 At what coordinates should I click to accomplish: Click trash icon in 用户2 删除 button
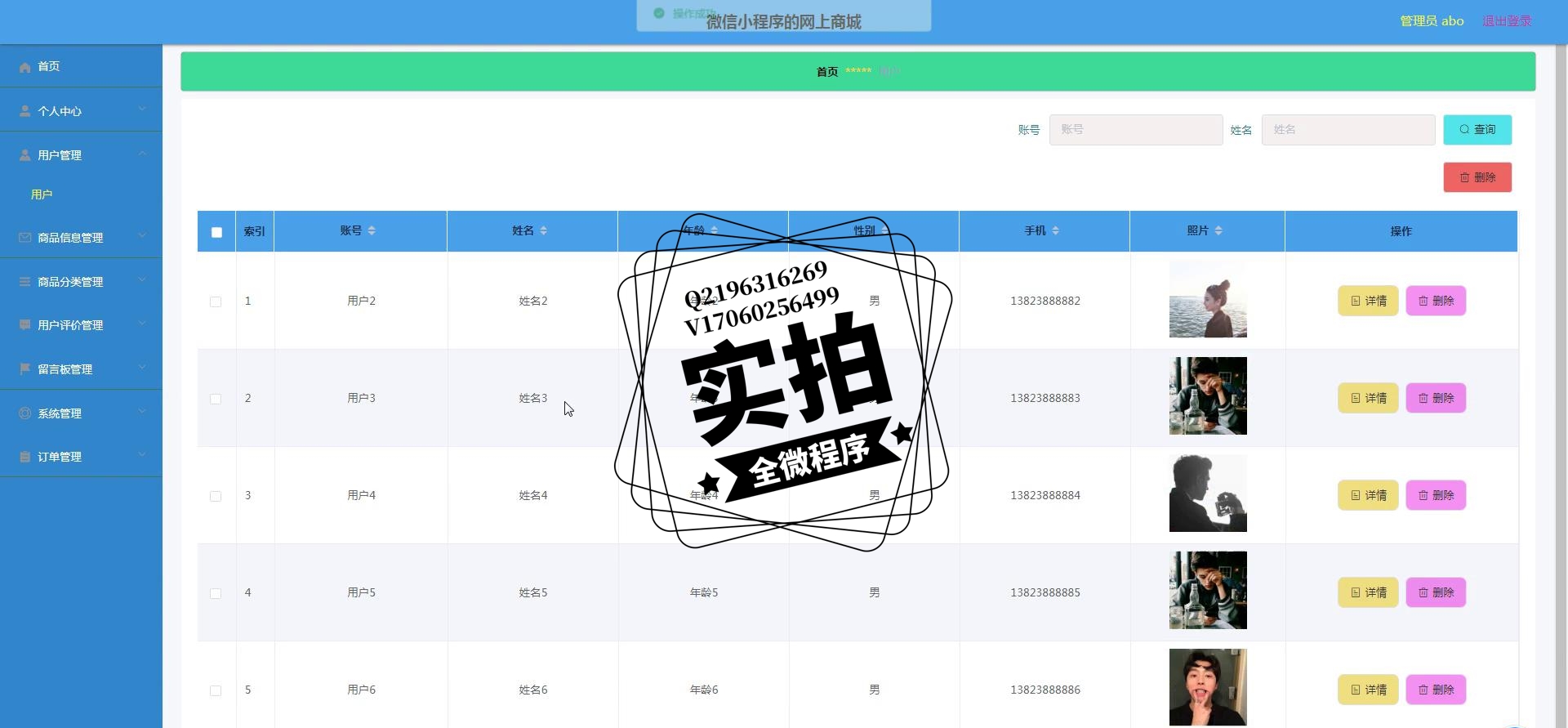click(x=1423, y=301)
